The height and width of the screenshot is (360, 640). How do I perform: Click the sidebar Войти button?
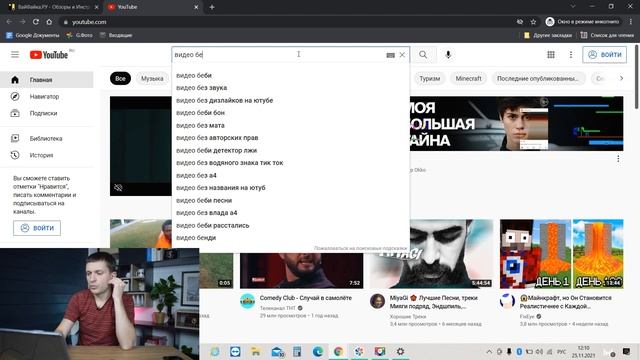coord(37,228)
